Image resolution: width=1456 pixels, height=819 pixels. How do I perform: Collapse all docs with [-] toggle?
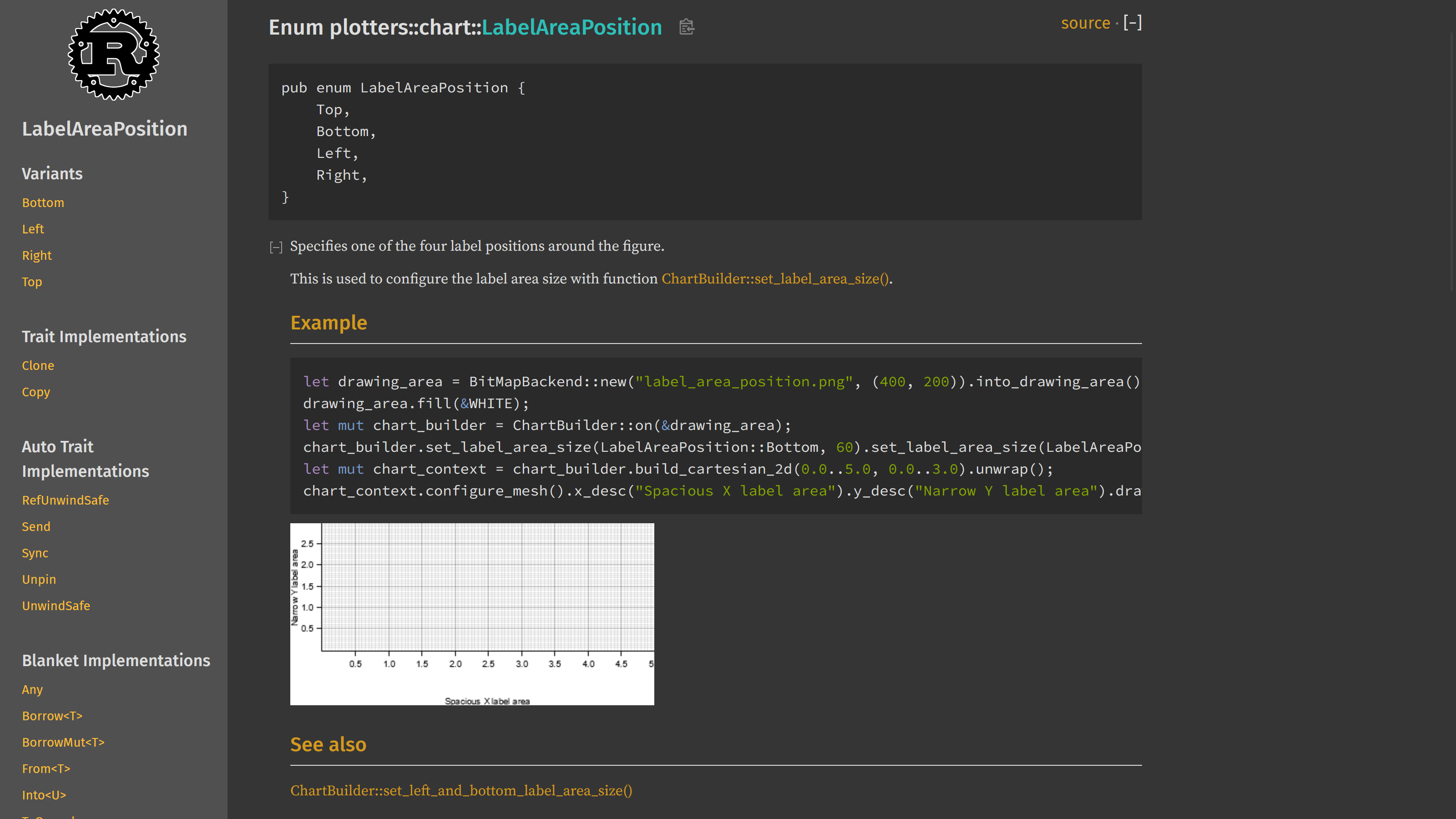(1132, 23)
